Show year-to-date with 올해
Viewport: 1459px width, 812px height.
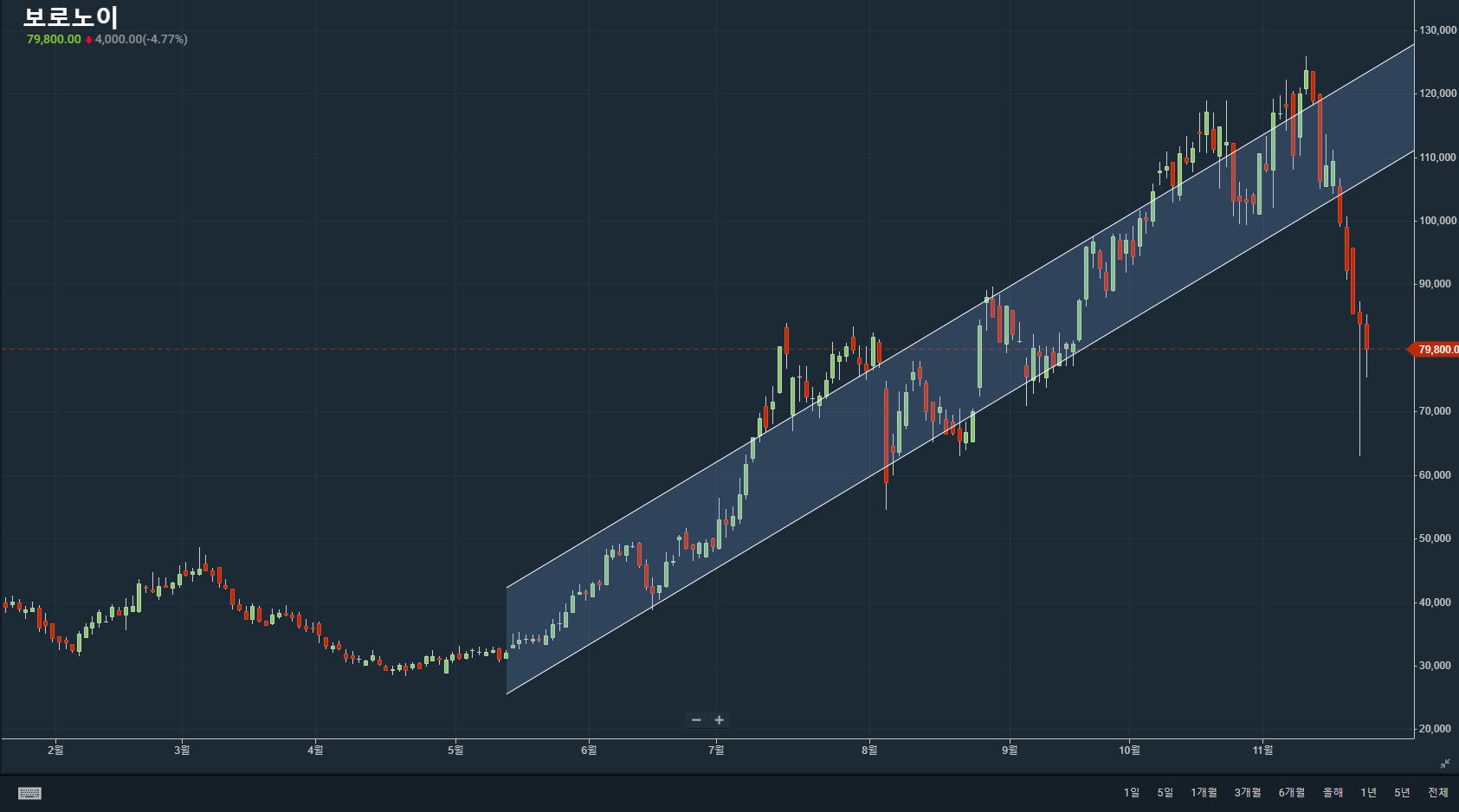(1332, 793)
